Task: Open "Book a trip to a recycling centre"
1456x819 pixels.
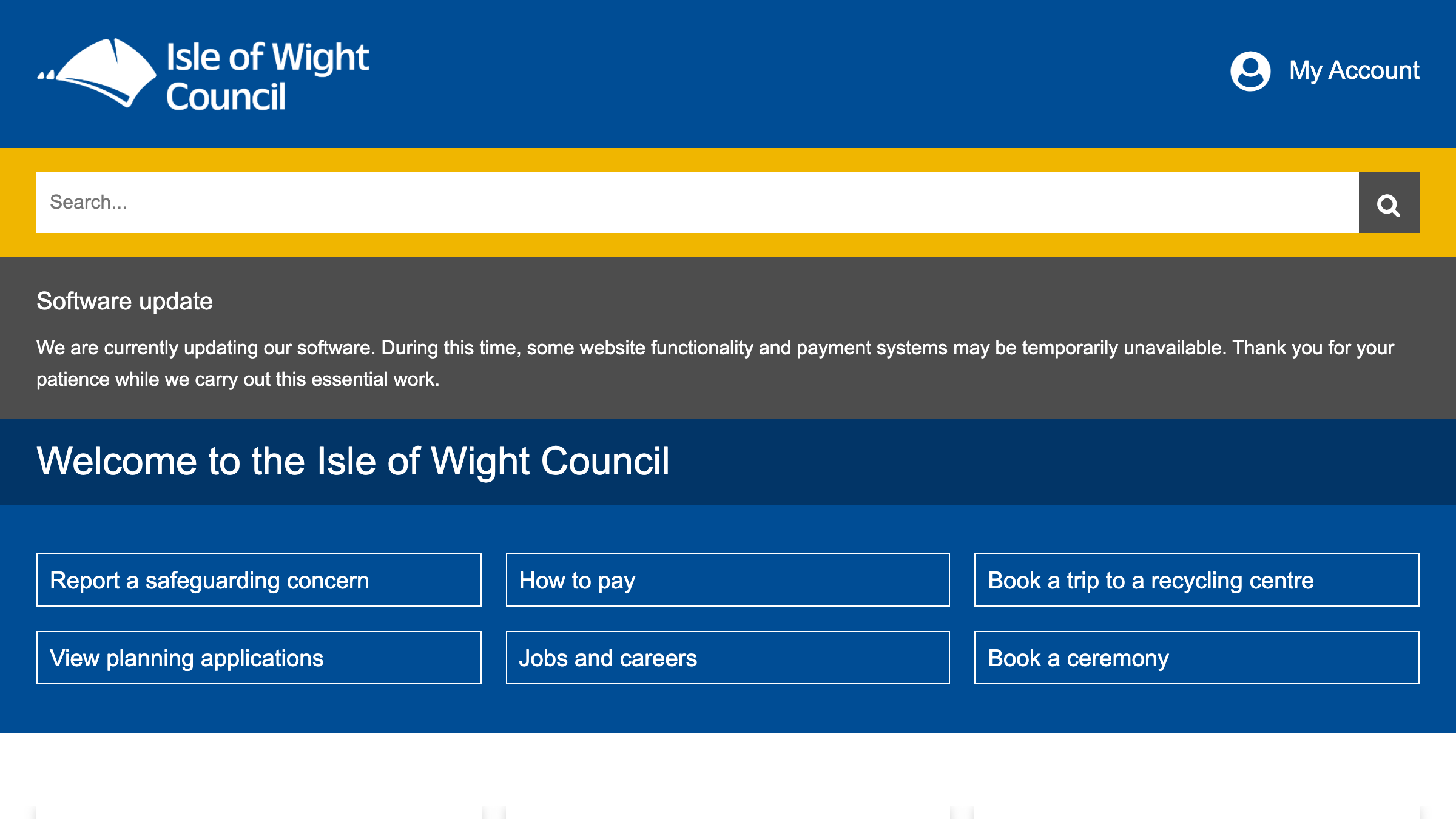Action: [x=1196, y=580]
